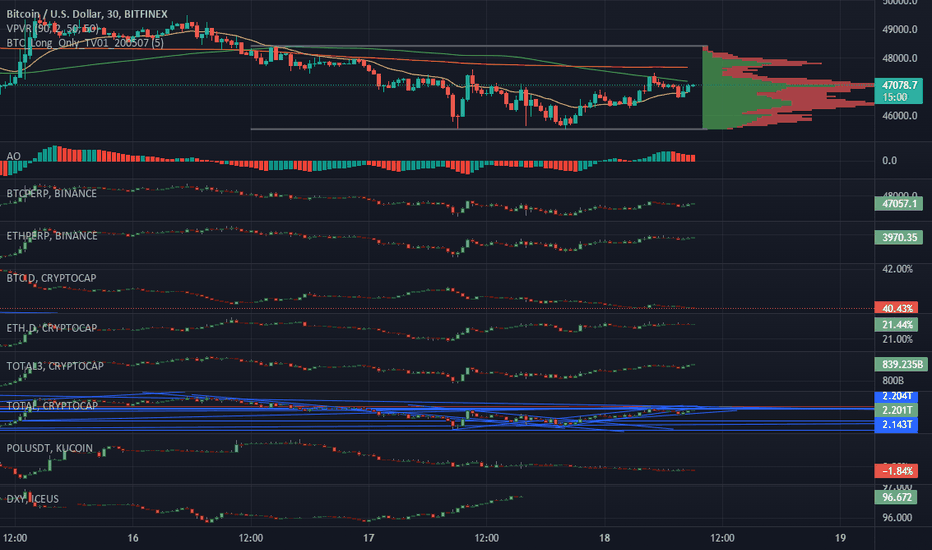The width and height of the screenshot is (932, 550).
Task: Click the 42.00% axis label
Action: (898, 269)
